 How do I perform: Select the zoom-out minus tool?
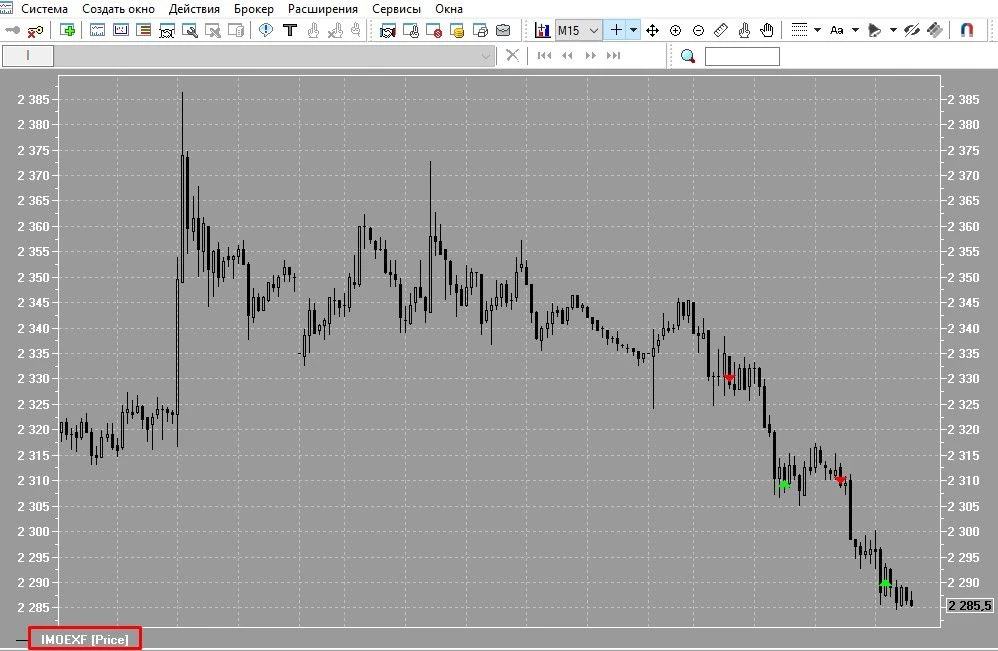point(698,31)
